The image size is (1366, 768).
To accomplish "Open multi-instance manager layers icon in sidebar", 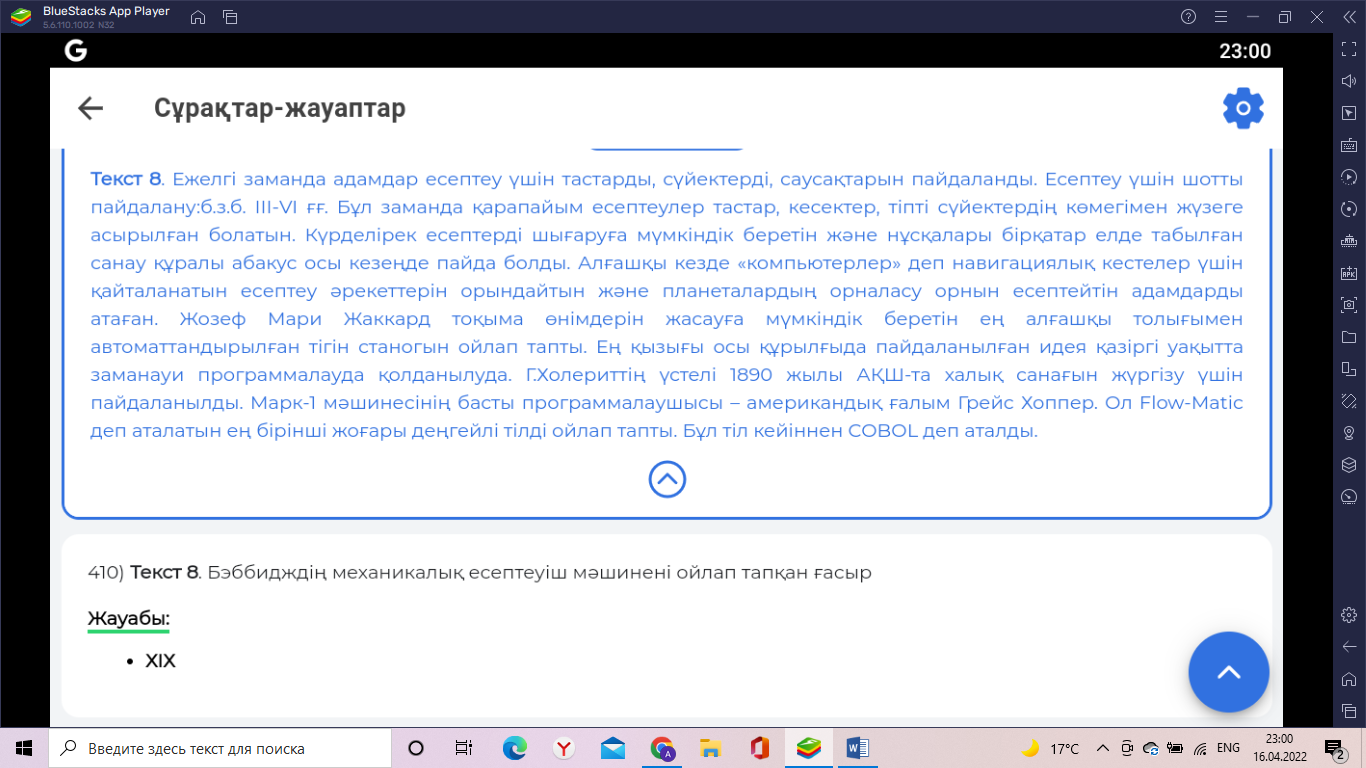I will pyautogui.click(x=1348, y=465).
